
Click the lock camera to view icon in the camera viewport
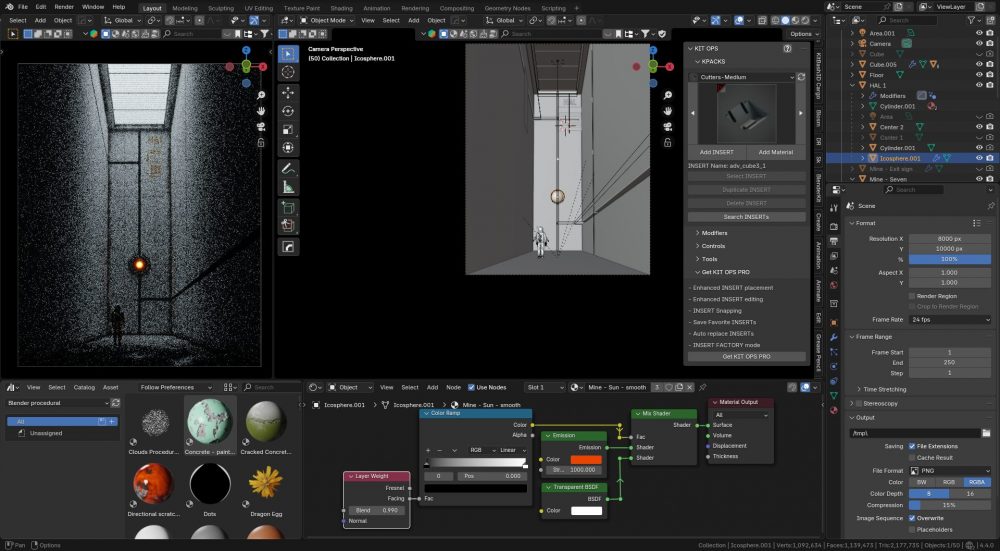667,143
